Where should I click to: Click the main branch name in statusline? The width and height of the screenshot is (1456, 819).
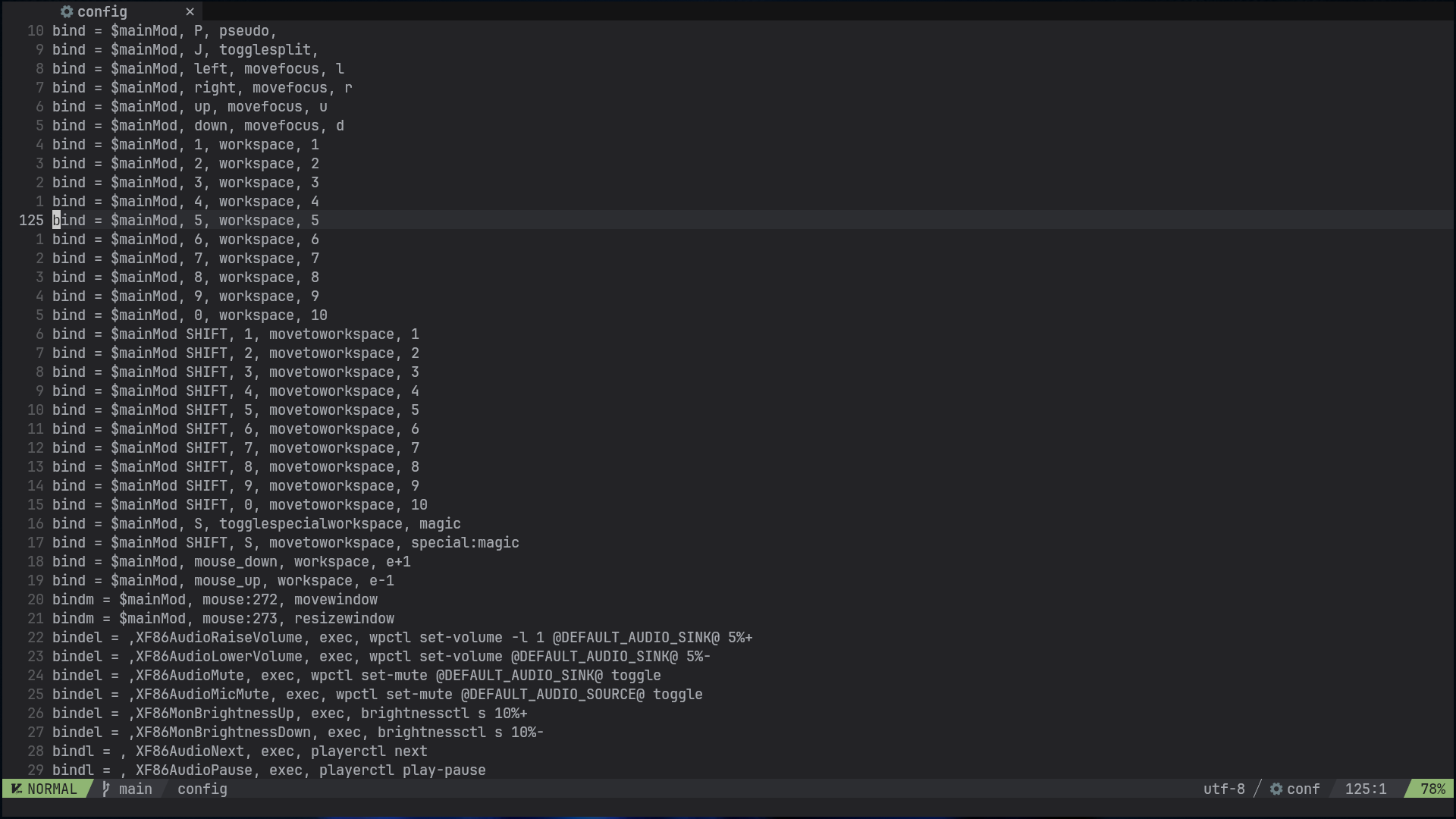(x=135, y=789)
